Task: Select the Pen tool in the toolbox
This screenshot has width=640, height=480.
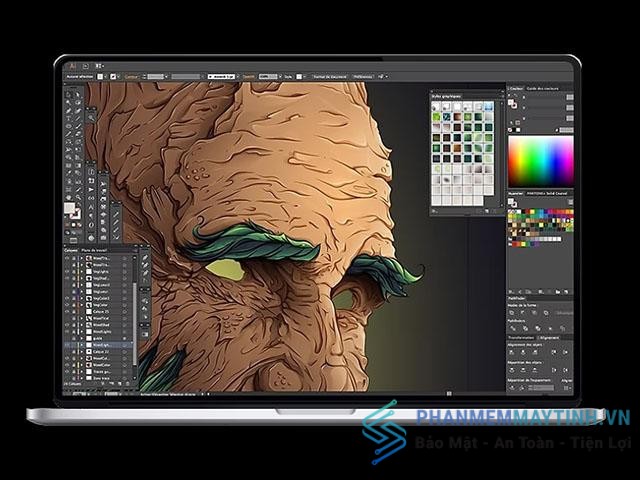Action: click(x=69, y=110)
